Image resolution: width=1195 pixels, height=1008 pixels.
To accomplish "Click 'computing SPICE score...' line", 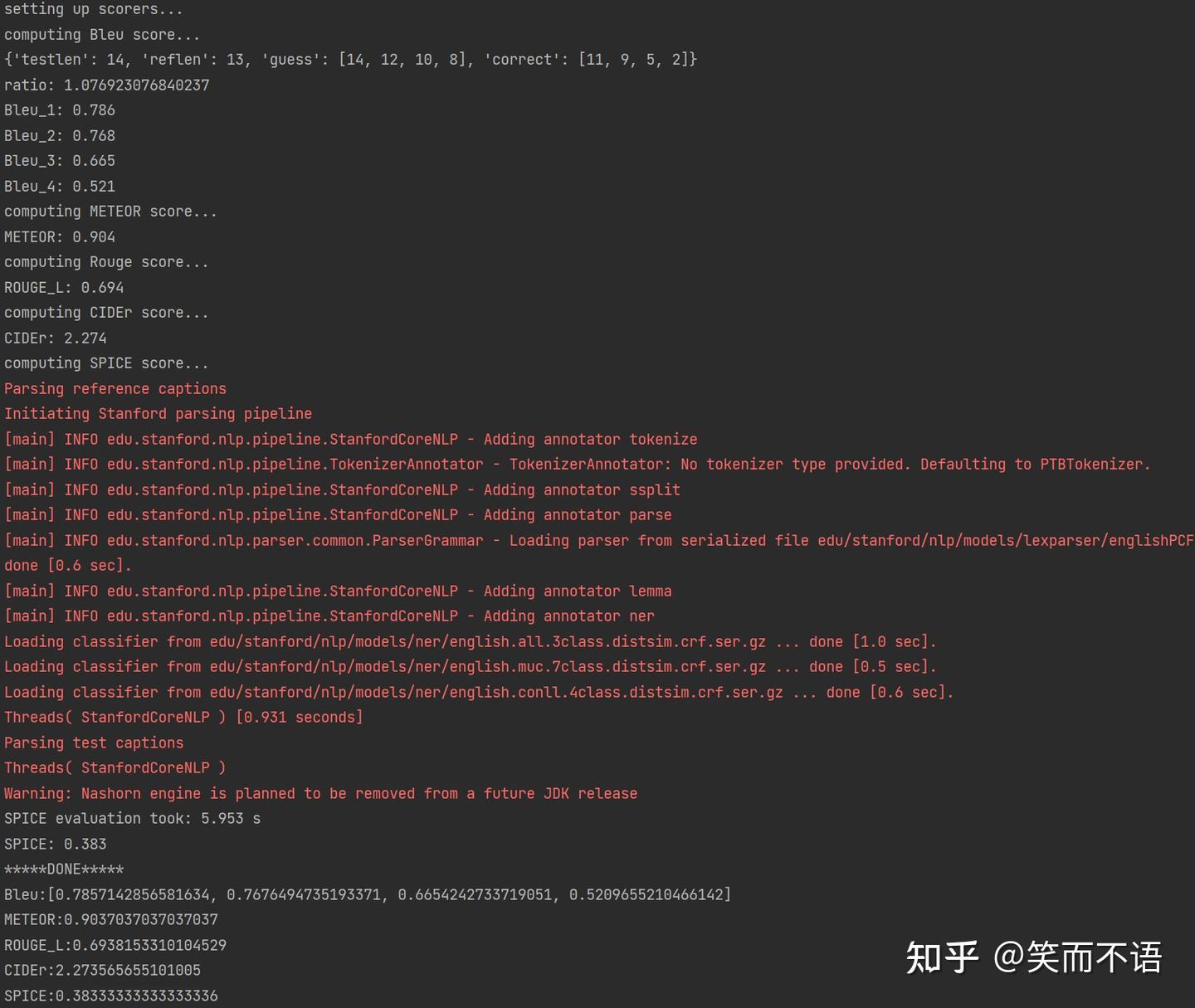I will (106, 363).
